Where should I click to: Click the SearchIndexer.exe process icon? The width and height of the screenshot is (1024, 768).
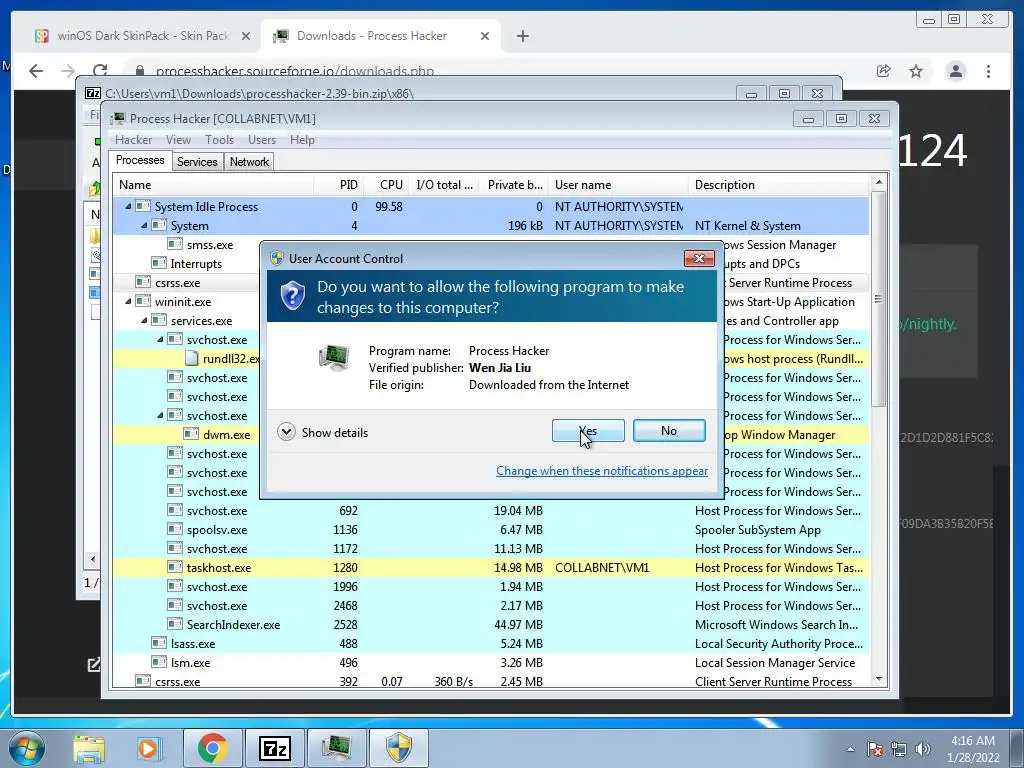point(174,624)
